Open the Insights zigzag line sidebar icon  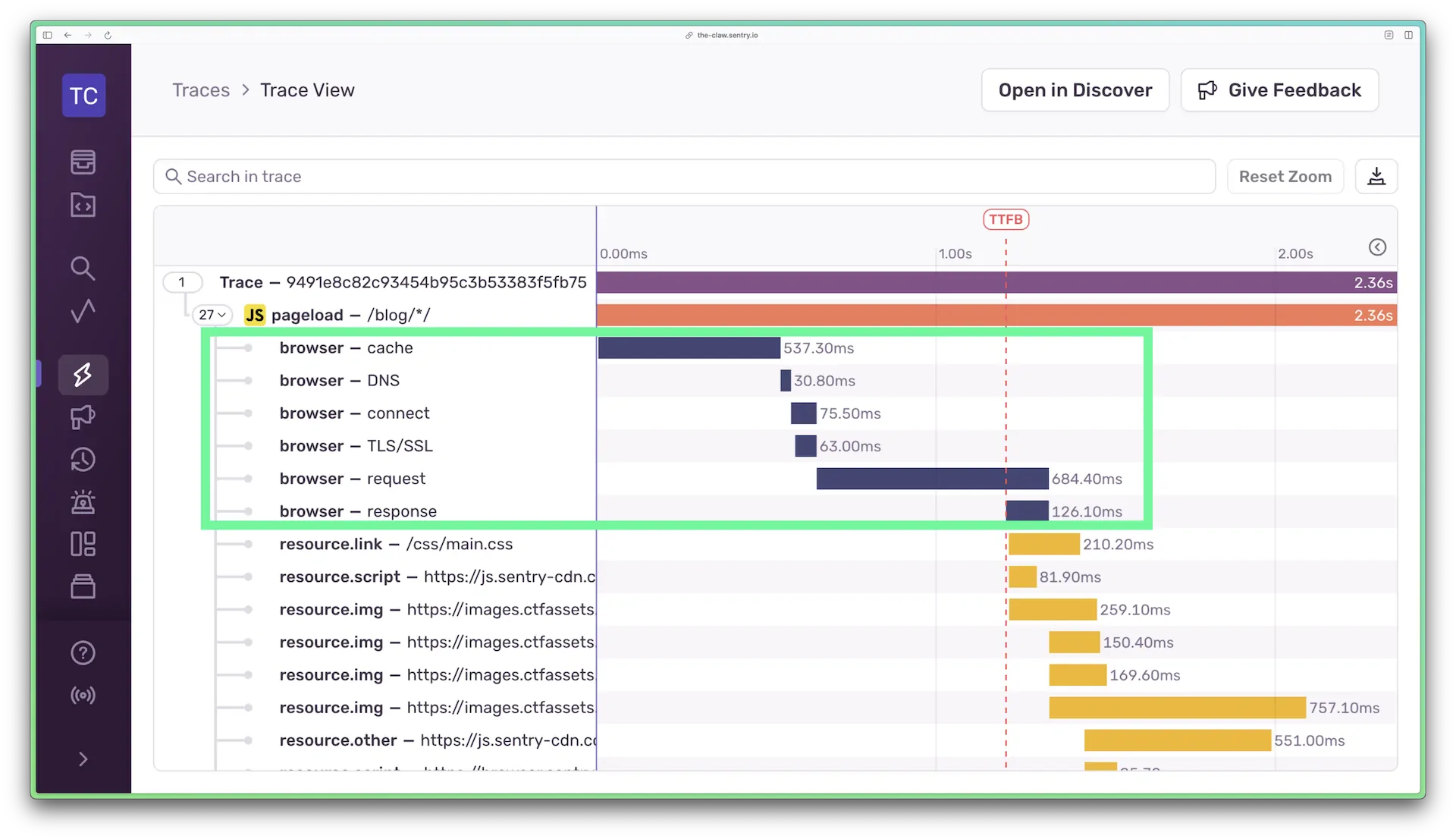tap(83, 311)
